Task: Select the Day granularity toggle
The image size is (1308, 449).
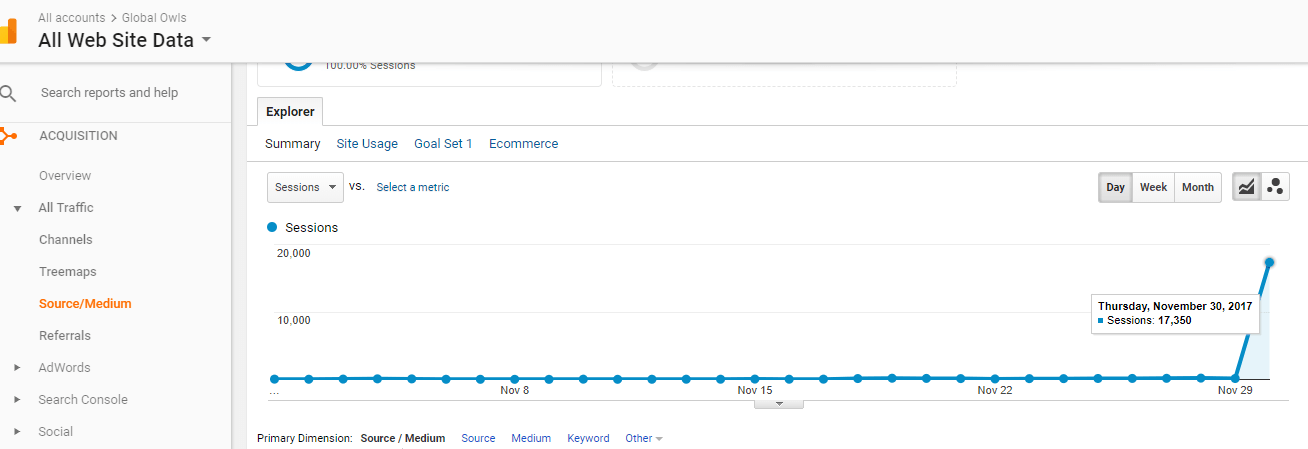Action: click(x=1115, y=187)
